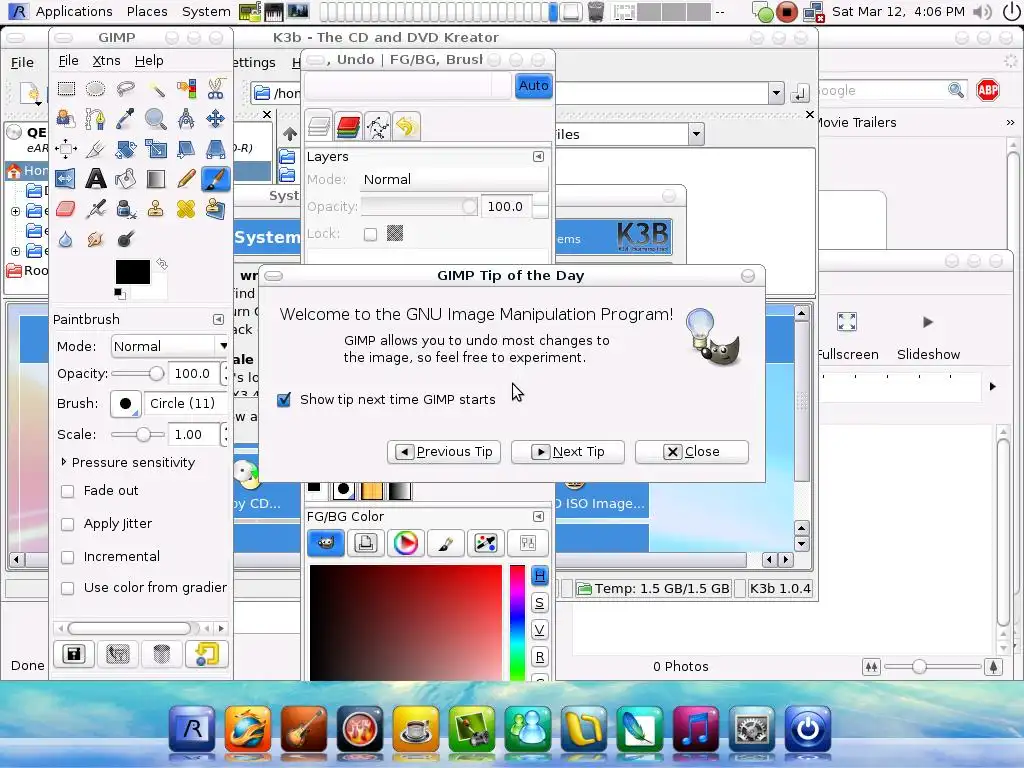Open the Applications menu in top panel

(74, 11)
